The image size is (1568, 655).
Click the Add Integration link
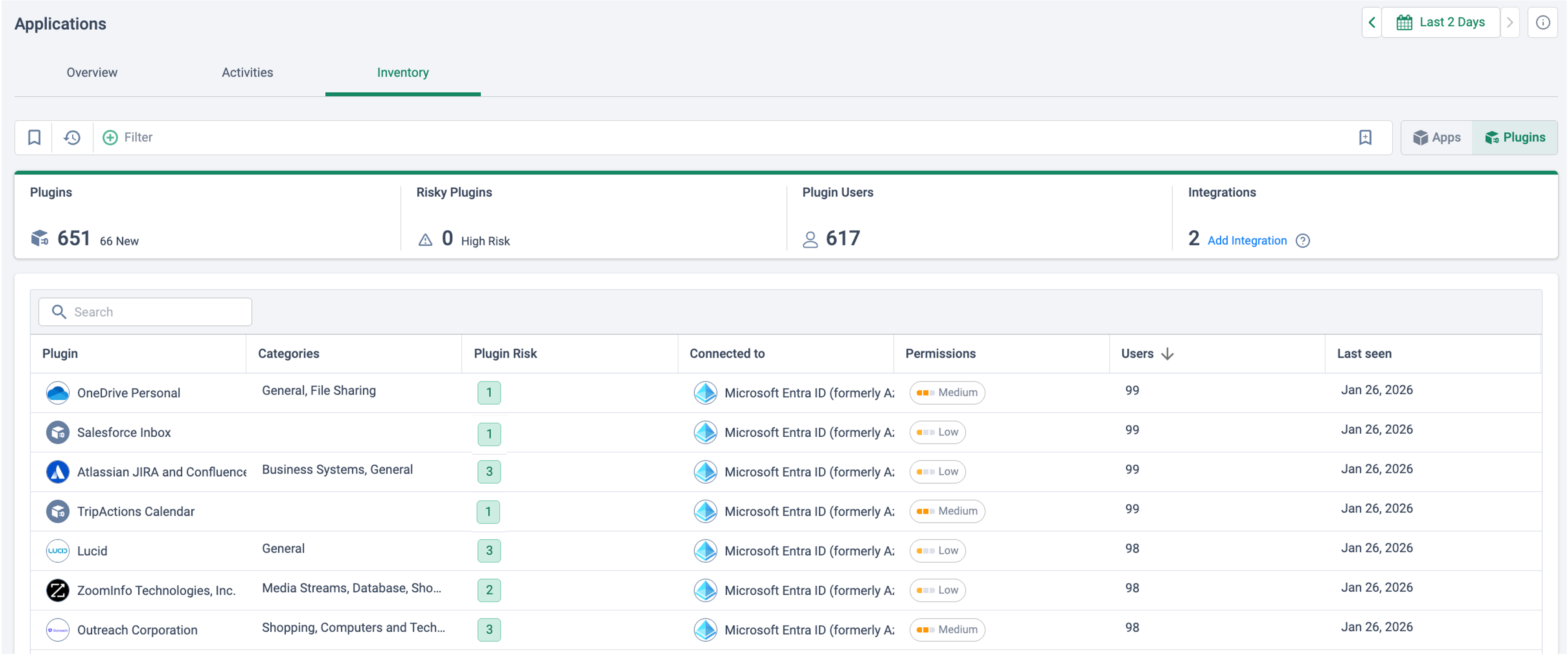tap(1247, 241)
